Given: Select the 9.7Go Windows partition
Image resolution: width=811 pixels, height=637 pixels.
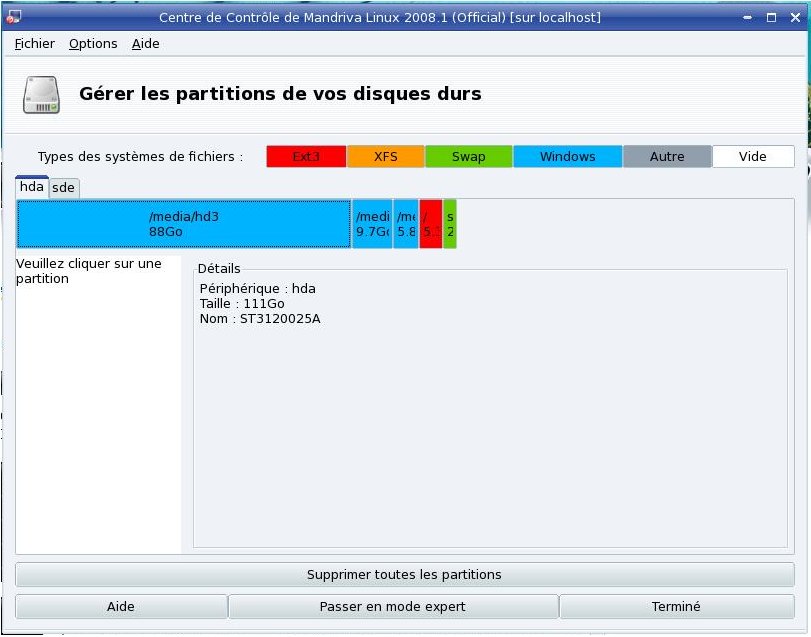Looking at the screenshot, I should pos(372,224).
